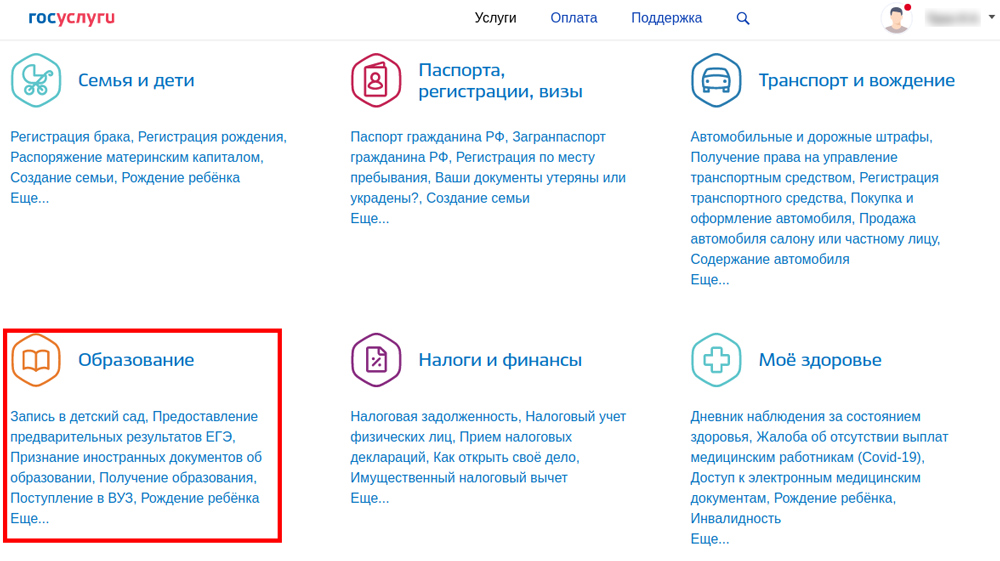This screenshot has height=561, width=1000.
Task: Show more Транспорт и вождение services via Еще...
Action: tap(709, 280)
